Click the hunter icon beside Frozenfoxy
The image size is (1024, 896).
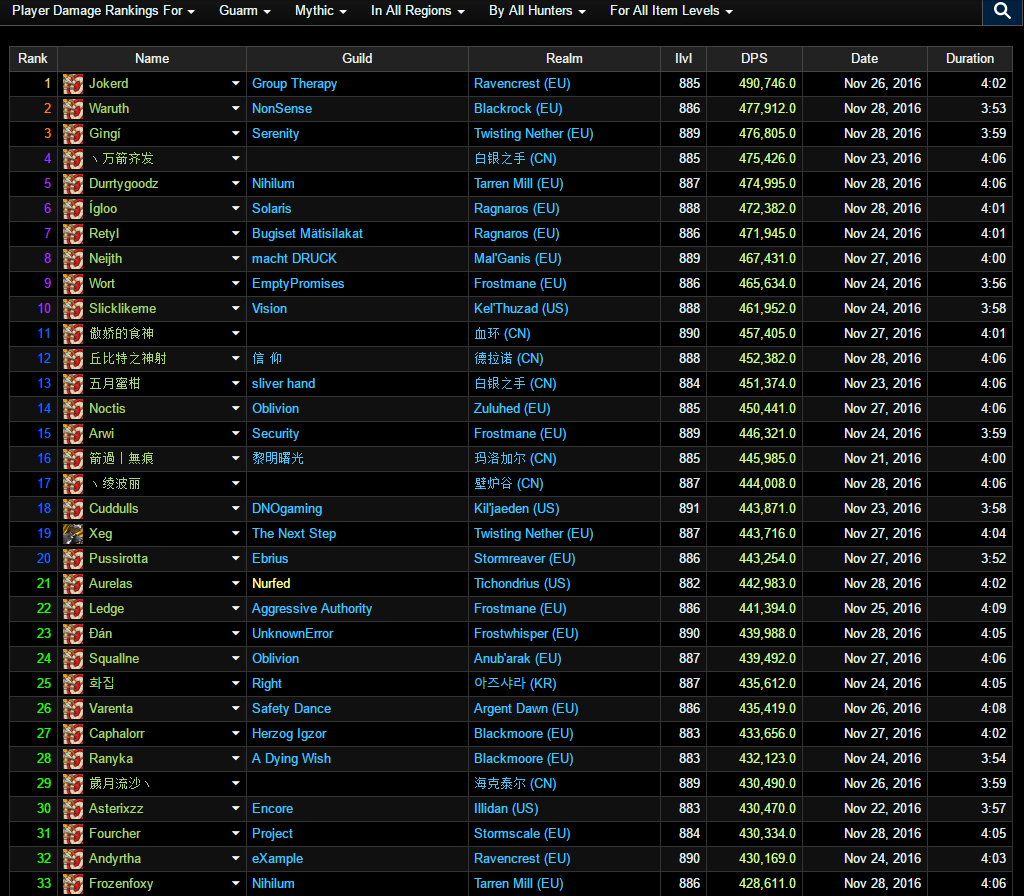(72, 884)
